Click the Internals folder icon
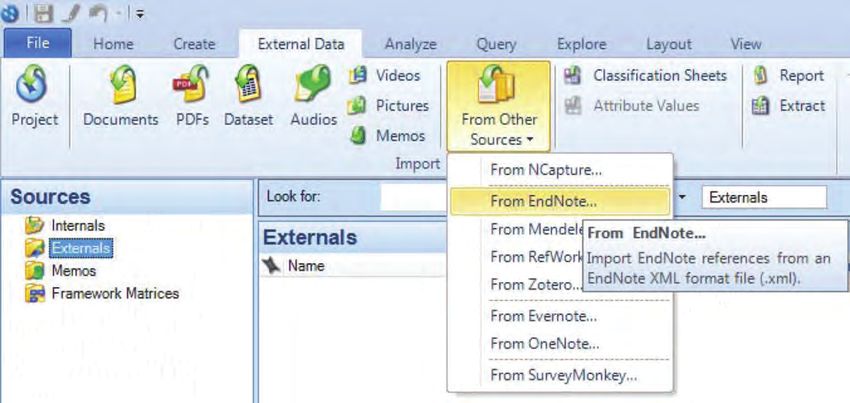 point(35,225)
